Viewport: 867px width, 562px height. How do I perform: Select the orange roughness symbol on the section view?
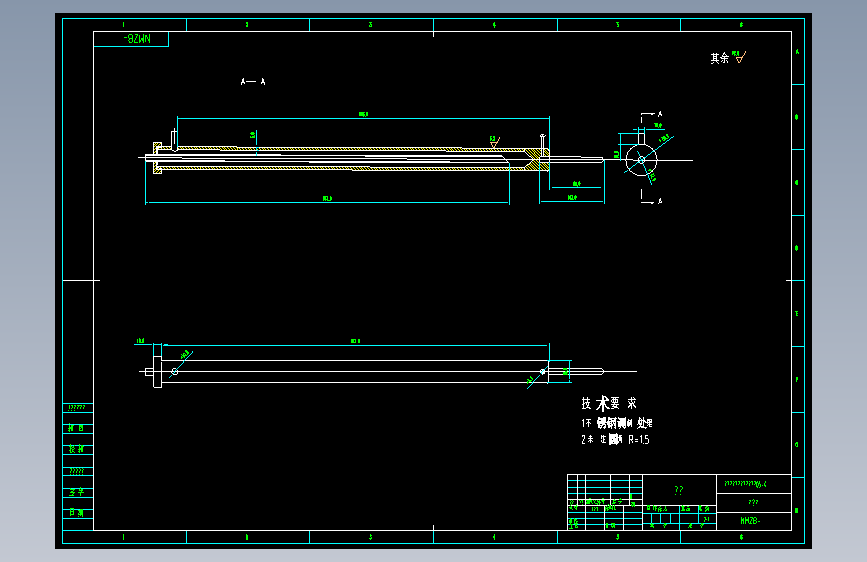tap(494, 142)
